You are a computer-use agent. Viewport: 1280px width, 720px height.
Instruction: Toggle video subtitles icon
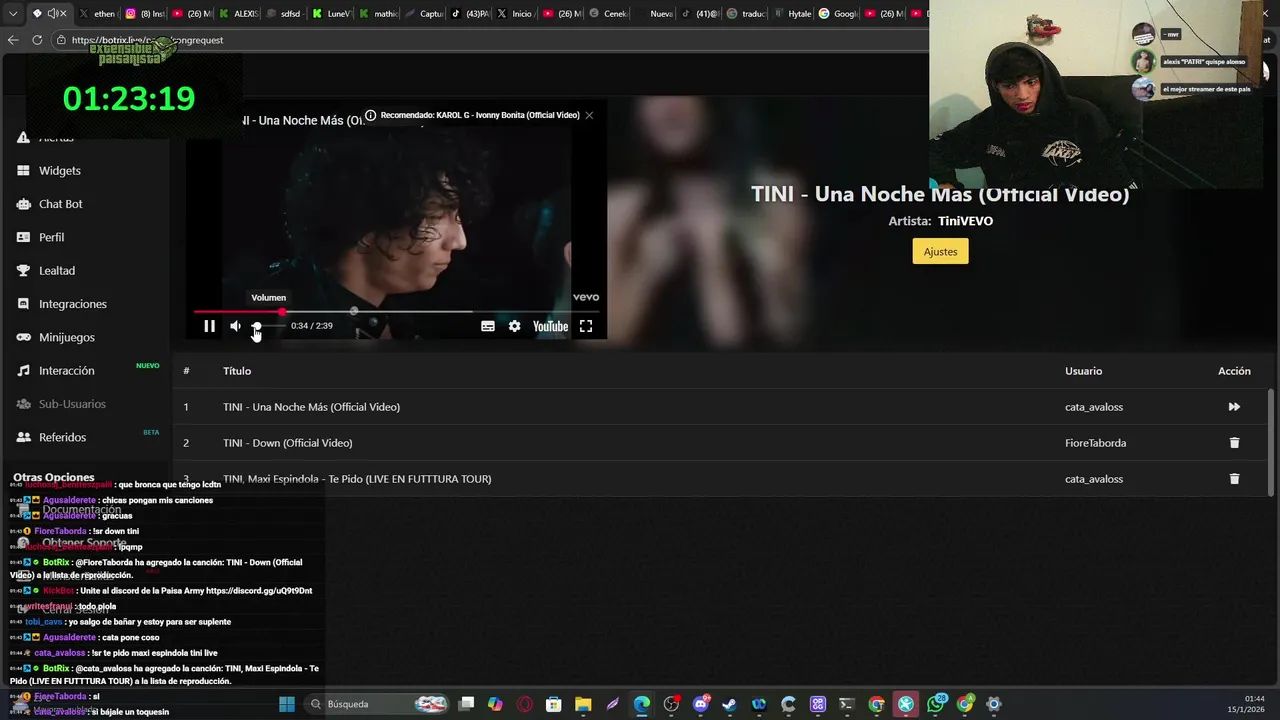(488, 326)
